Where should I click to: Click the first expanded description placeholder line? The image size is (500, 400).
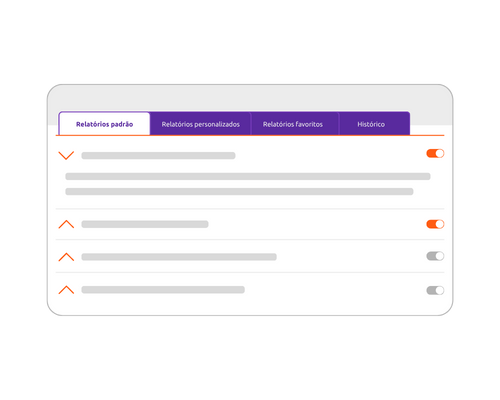click(248, 176)
